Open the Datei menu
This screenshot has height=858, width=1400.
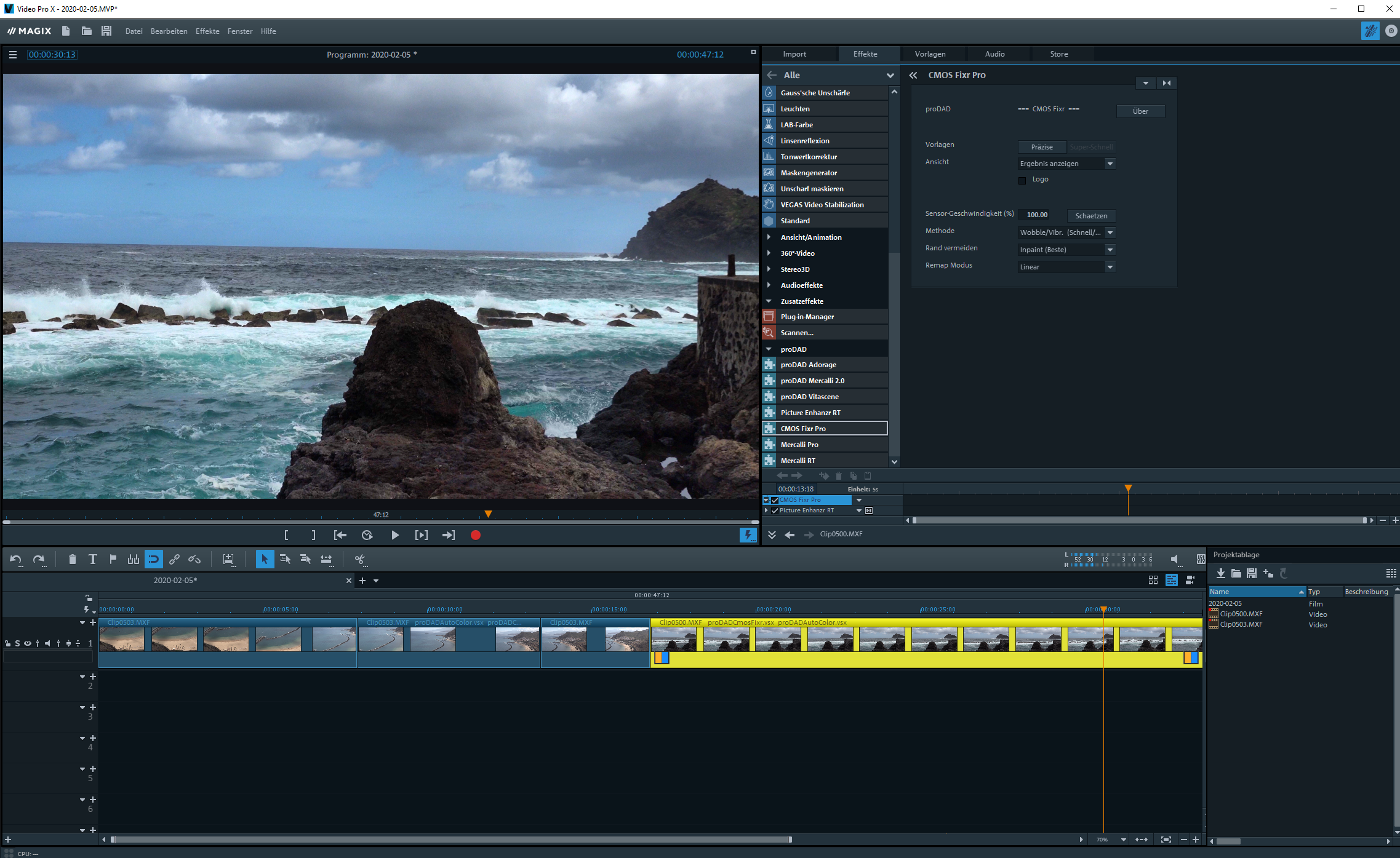134,31
